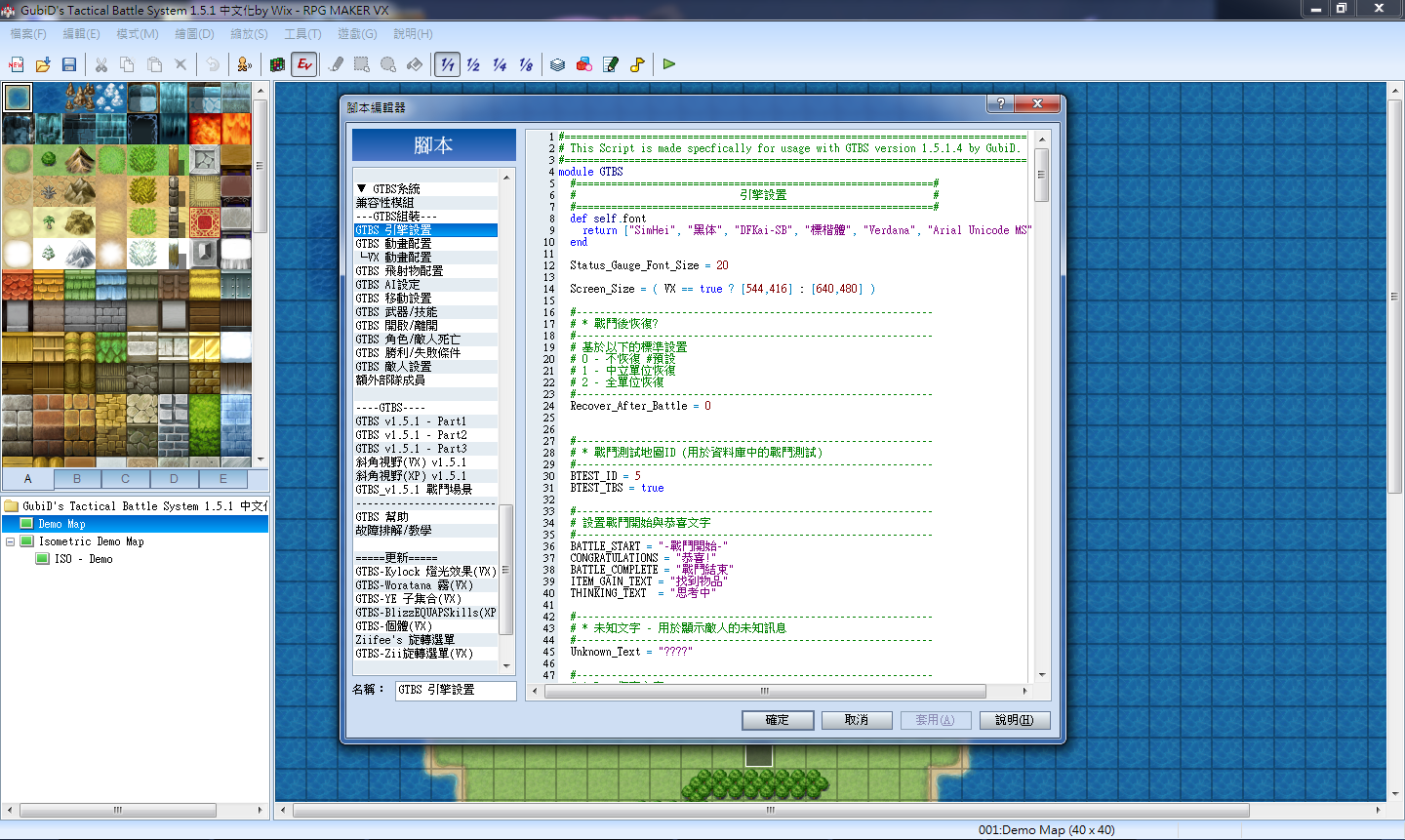Image resolution: width=1405 pixels, height=840 pixels.
Task: Click the New Project toolbar icon
Action: pyautogui.click(x=17, y=64)
